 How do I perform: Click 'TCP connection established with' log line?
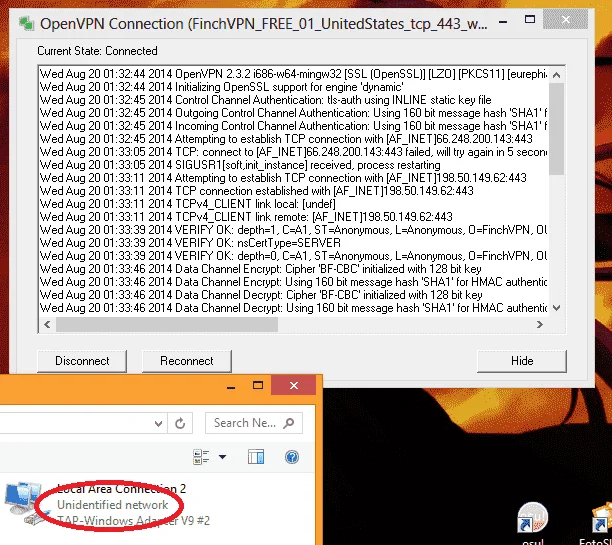pyautogui.click(x=256, y=191)
